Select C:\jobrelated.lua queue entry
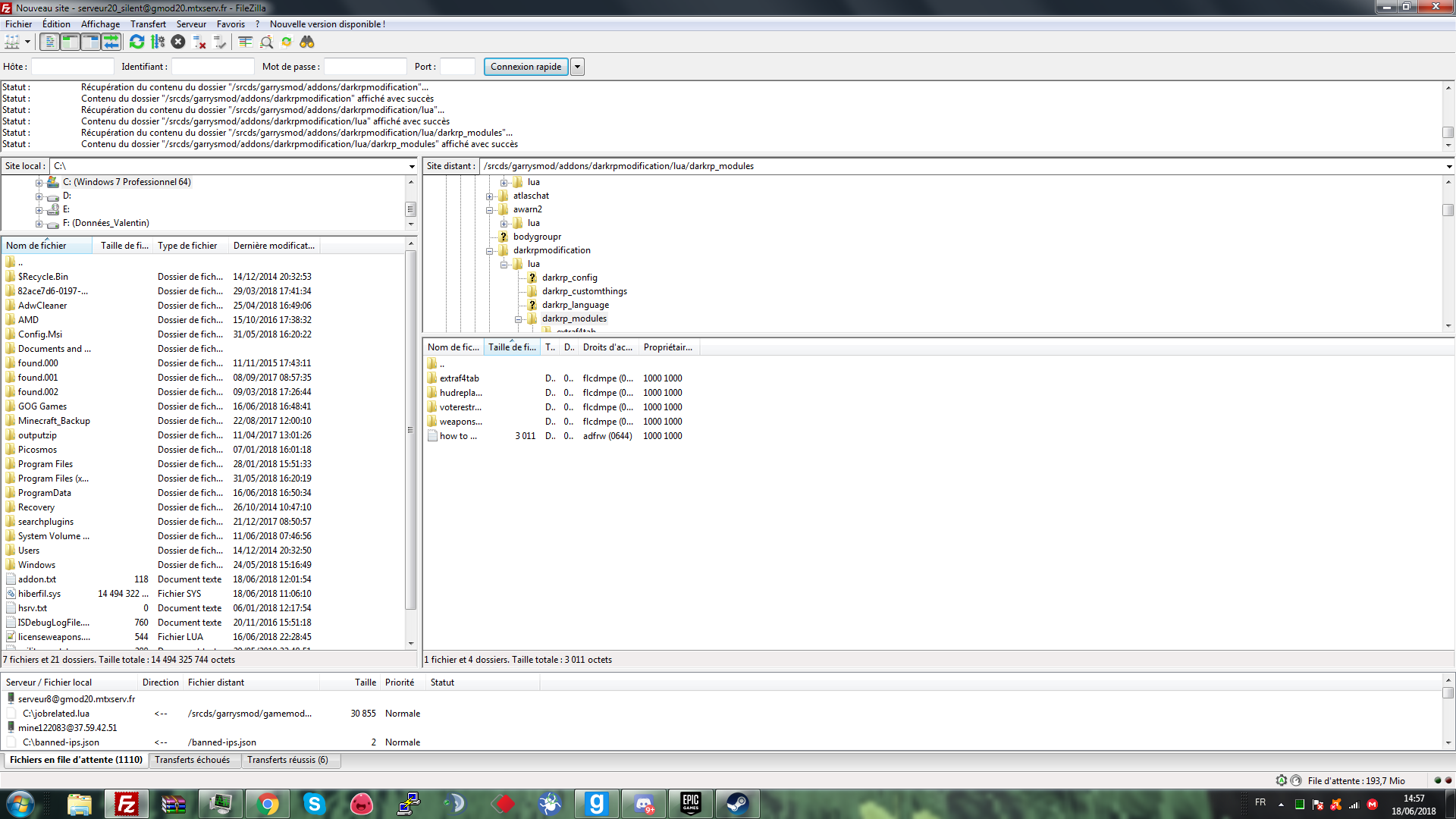 [x=55, y=714]
